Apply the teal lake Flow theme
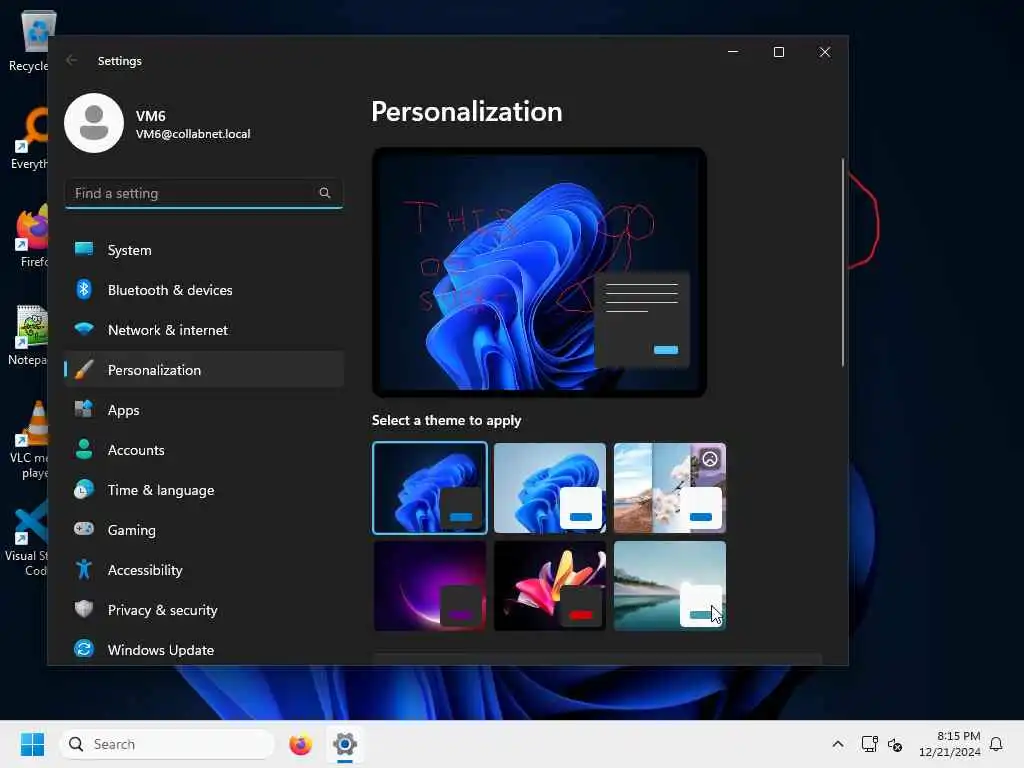 tap(670, 586)
